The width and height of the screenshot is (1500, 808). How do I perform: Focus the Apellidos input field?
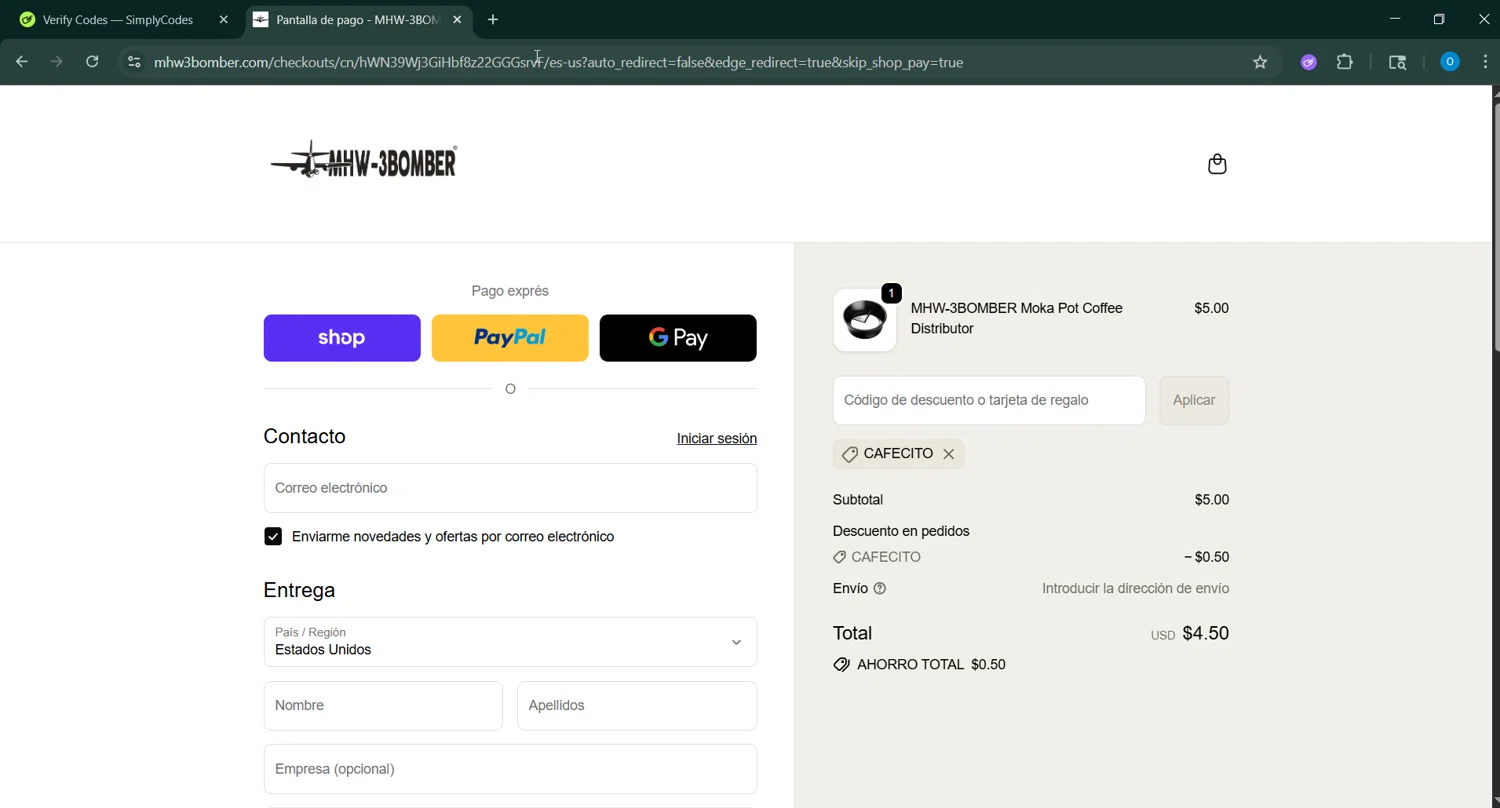(637, 706)
